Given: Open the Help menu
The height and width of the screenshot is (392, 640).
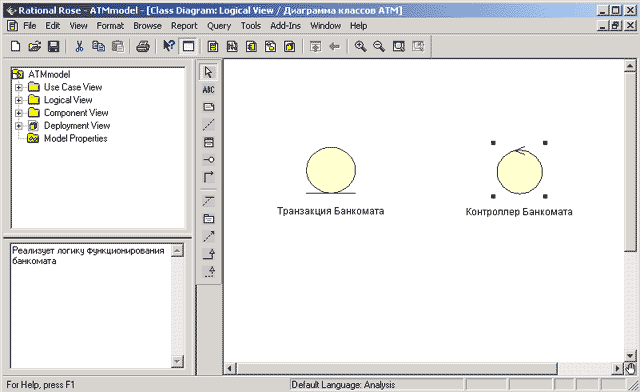Looking at the screenshot, I should 358,26.
